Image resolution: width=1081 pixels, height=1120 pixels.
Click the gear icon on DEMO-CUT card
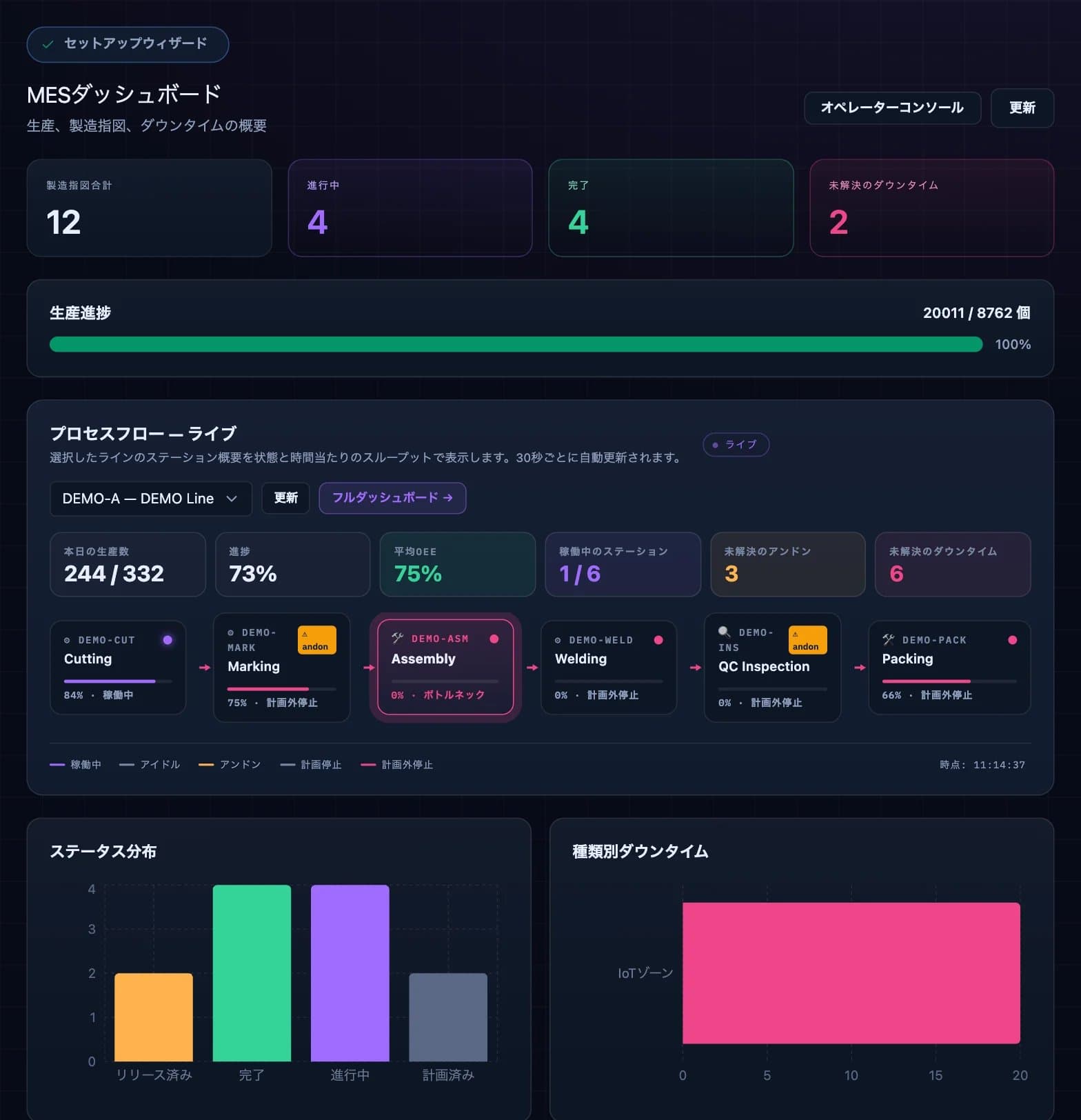tap(67, 640)
